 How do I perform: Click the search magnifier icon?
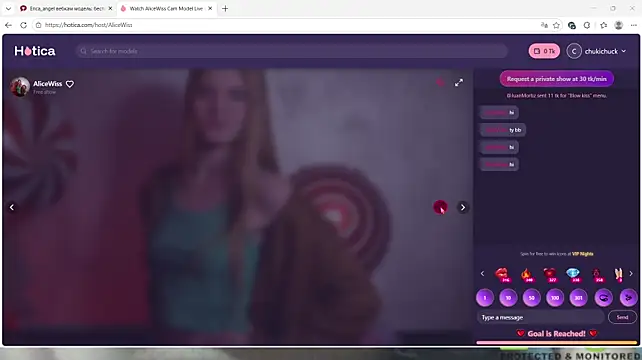coord(84,51)
